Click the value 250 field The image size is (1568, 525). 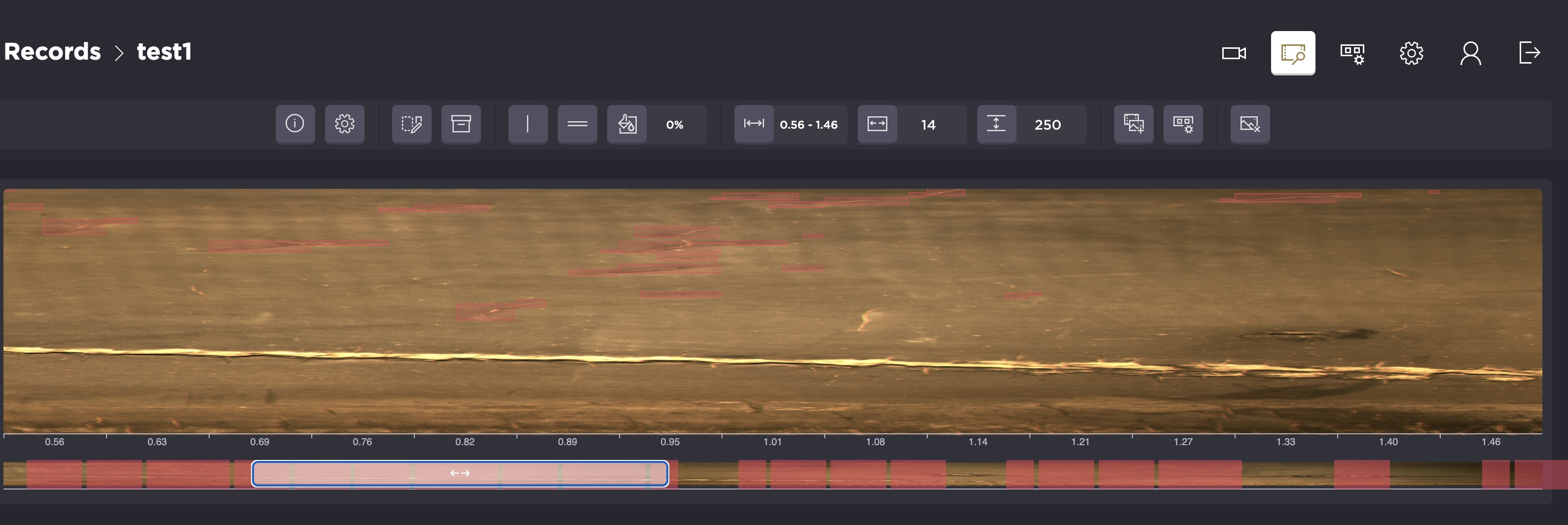click(x=1048, y=125)
